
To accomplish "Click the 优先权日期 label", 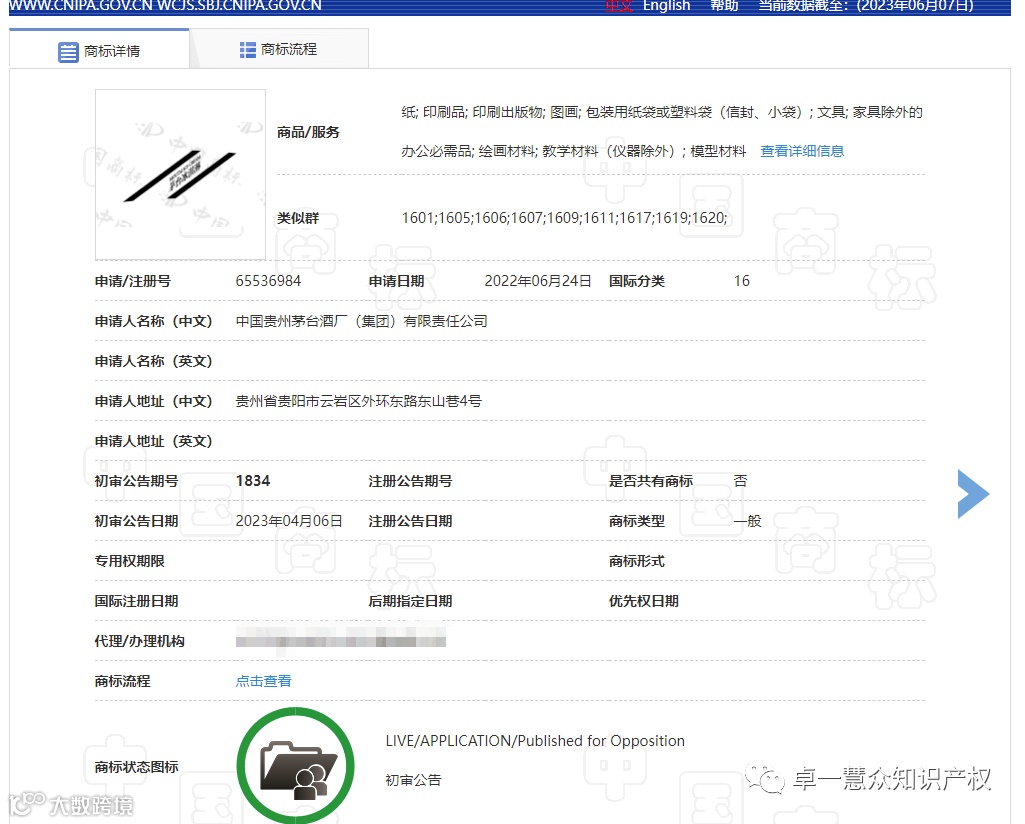I will point(643,601).
